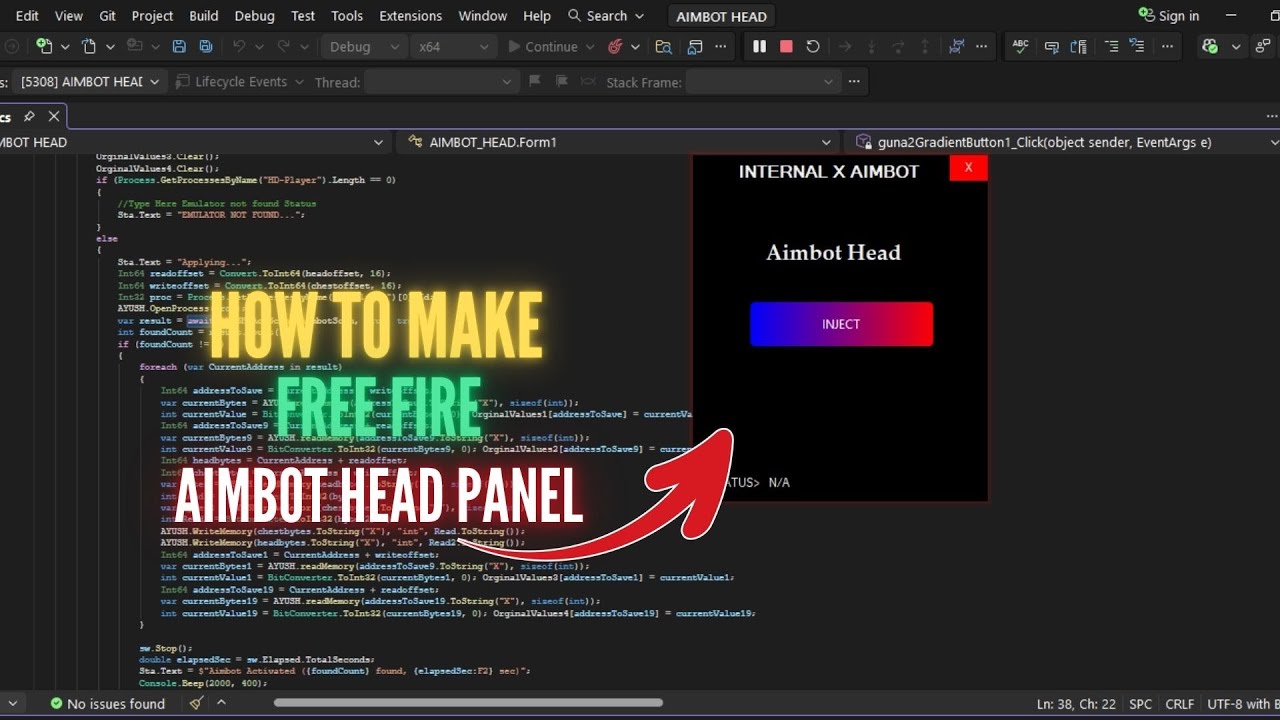Click the Continue debugging button
Viewport: 1280px width, 720px height.
click(542, 46)
